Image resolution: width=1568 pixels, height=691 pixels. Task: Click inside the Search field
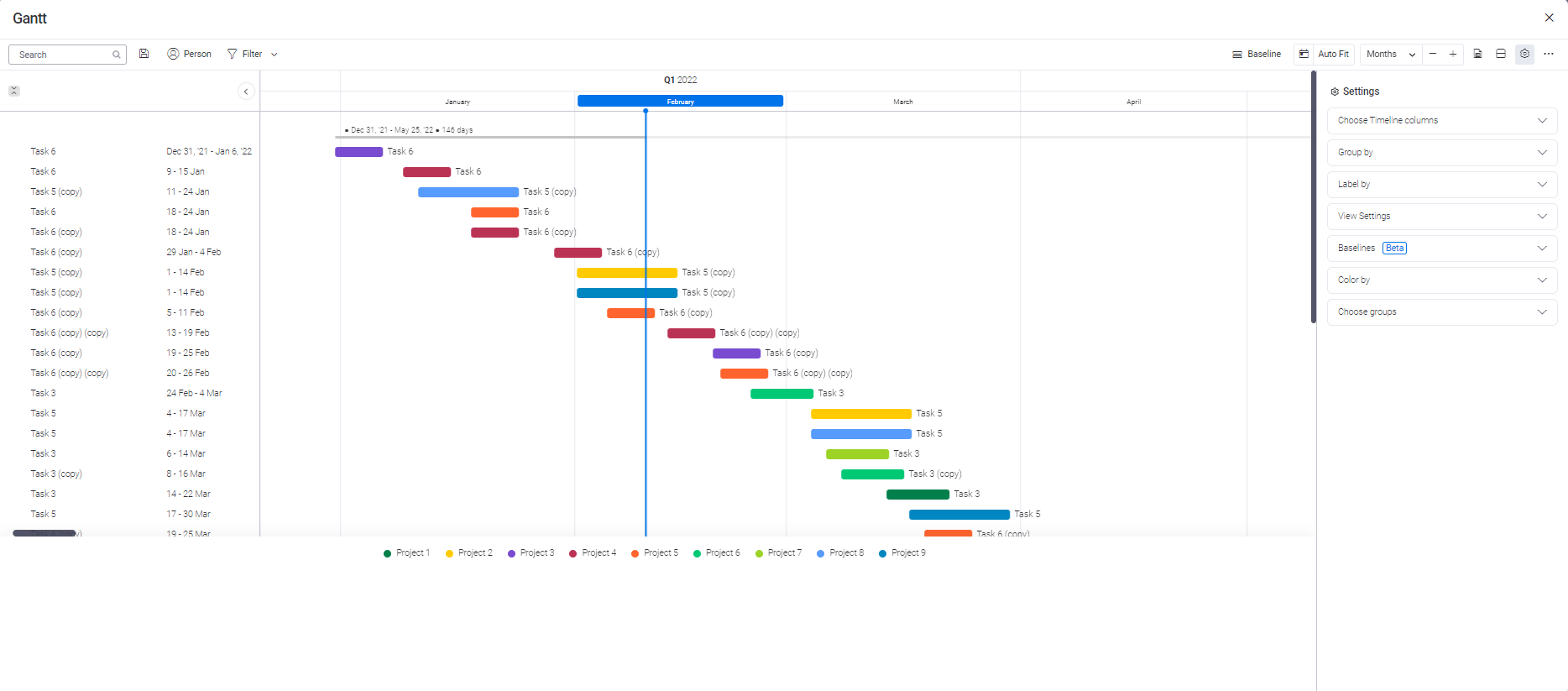coord(67,55)
